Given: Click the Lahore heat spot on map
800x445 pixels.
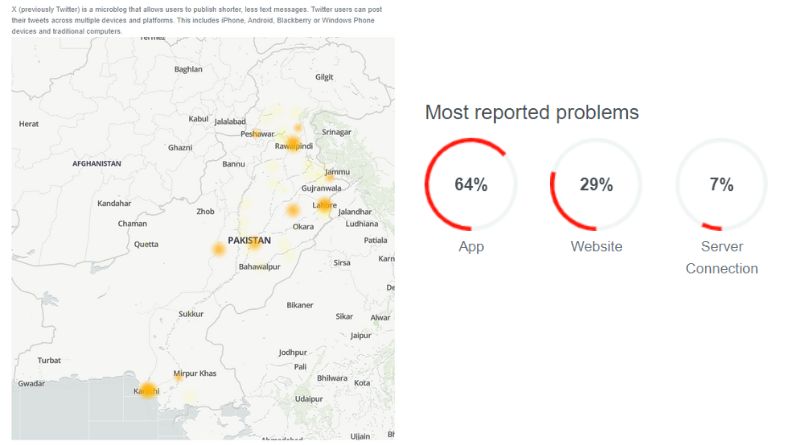Looking at the screenshot, I should click(x=323, y=205).
